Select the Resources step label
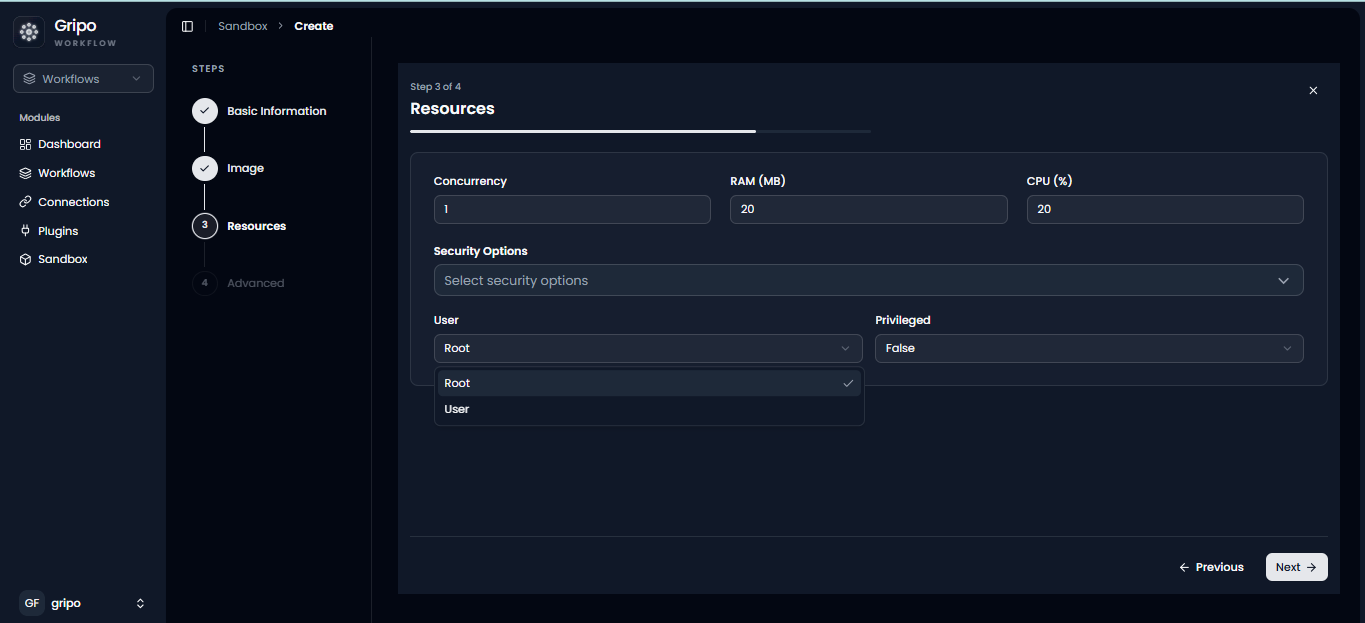 (x=257, y=226)
